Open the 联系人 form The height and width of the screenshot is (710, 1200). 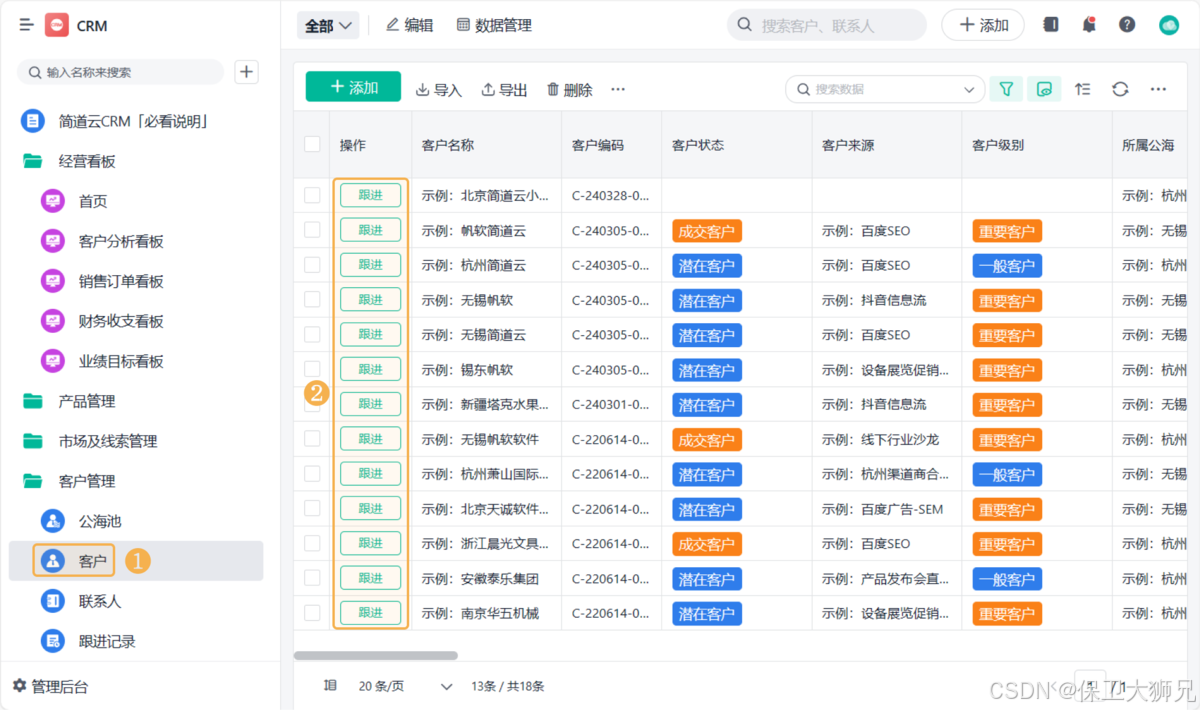pos(100,601)
